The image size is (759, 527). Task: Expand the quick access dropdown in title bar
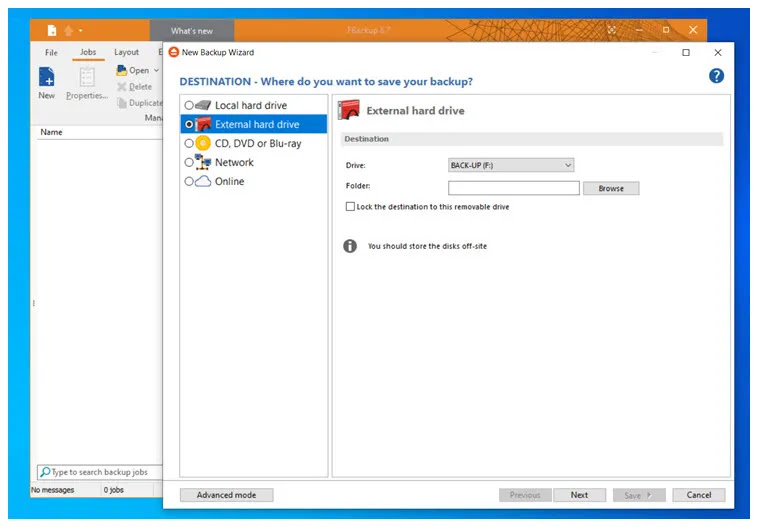tap(80, 30)
